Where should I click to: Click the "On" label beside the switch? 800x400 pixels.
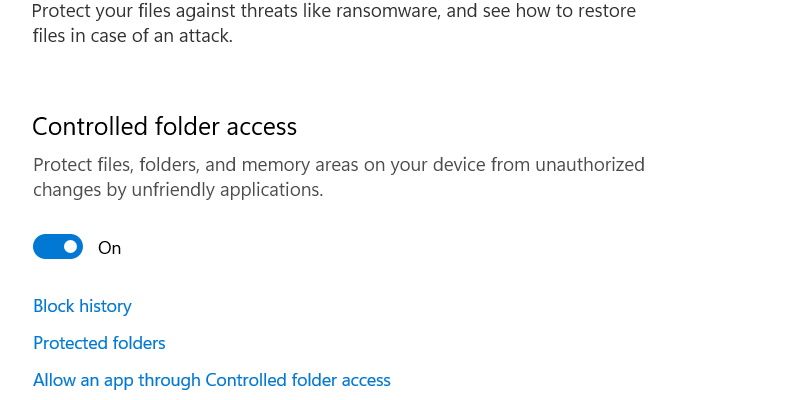[x=109, y=248]
